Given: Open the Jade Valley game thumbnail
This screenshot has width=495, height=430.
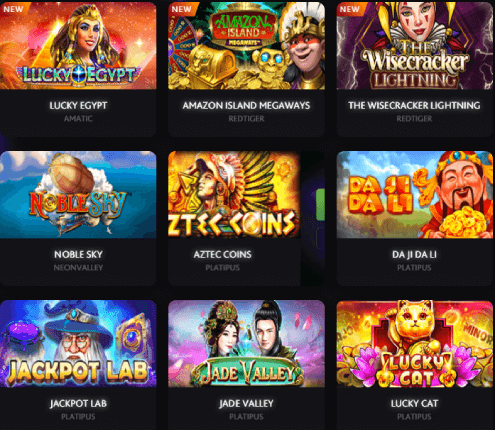Looking at the screenshot, I should click(246, 344).
